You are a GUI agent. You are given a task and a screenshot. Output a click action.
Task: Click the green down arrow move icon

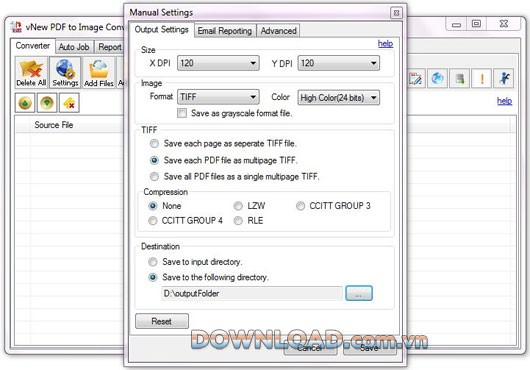pyautogui.click(x=47, y=103)
